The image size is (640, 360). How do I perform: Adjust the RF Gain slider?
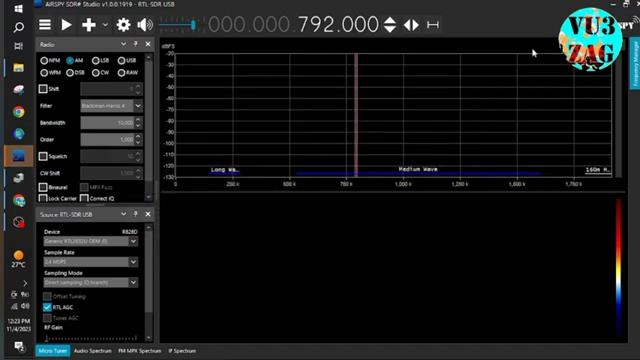coord(91,338)
